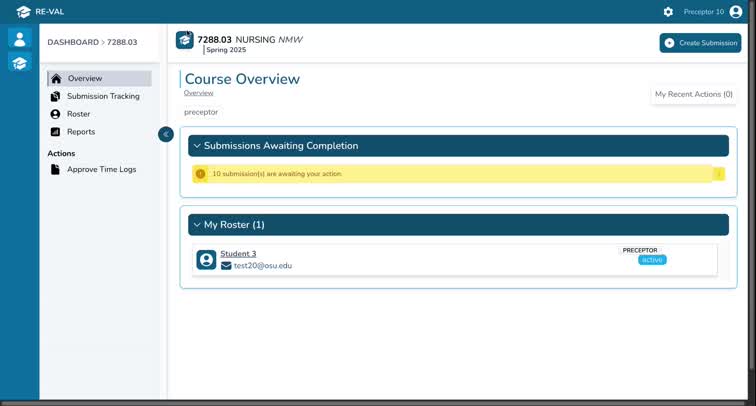
Task: Open the Student 3 profile link
Action: coord(238,254)
